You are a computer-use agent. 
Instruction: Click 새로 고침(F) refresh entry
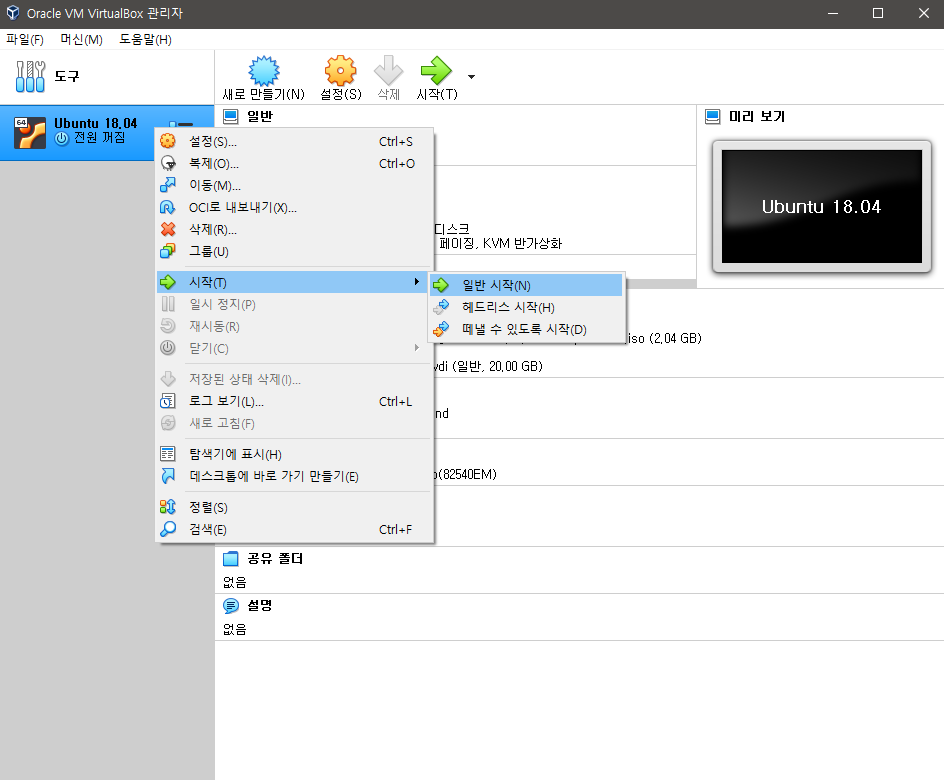click(294, 423)
